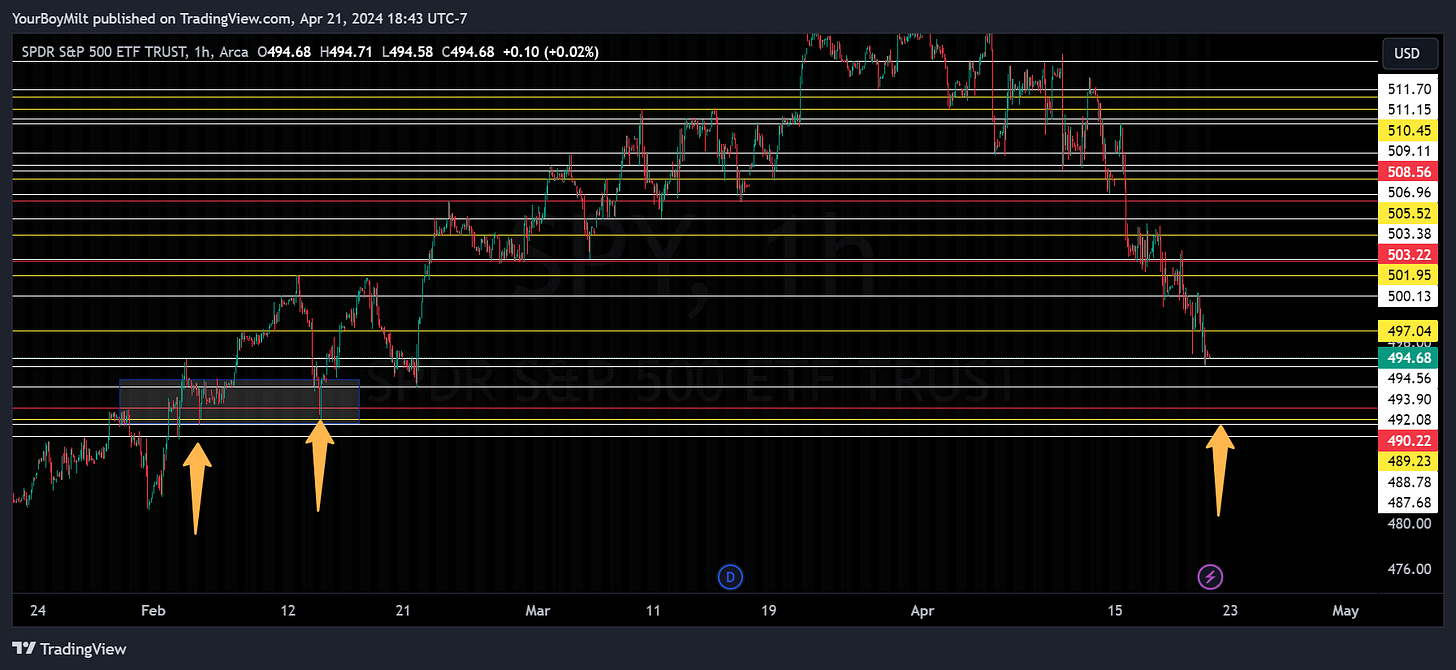This screenshot has width=1456, height=670.
Task: Click the 509.11 price label
Action: click(x=1410, y=150)
